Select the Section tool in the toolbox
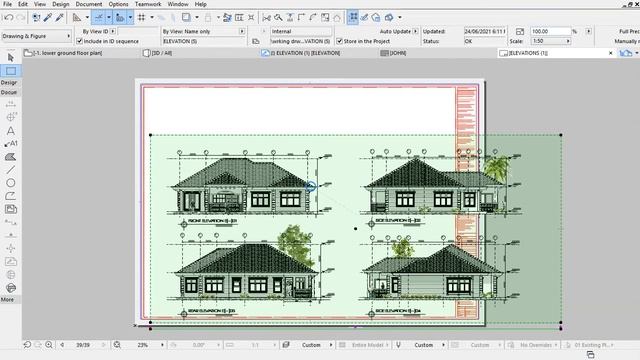640x360 pixels. (x=11, y=222)
